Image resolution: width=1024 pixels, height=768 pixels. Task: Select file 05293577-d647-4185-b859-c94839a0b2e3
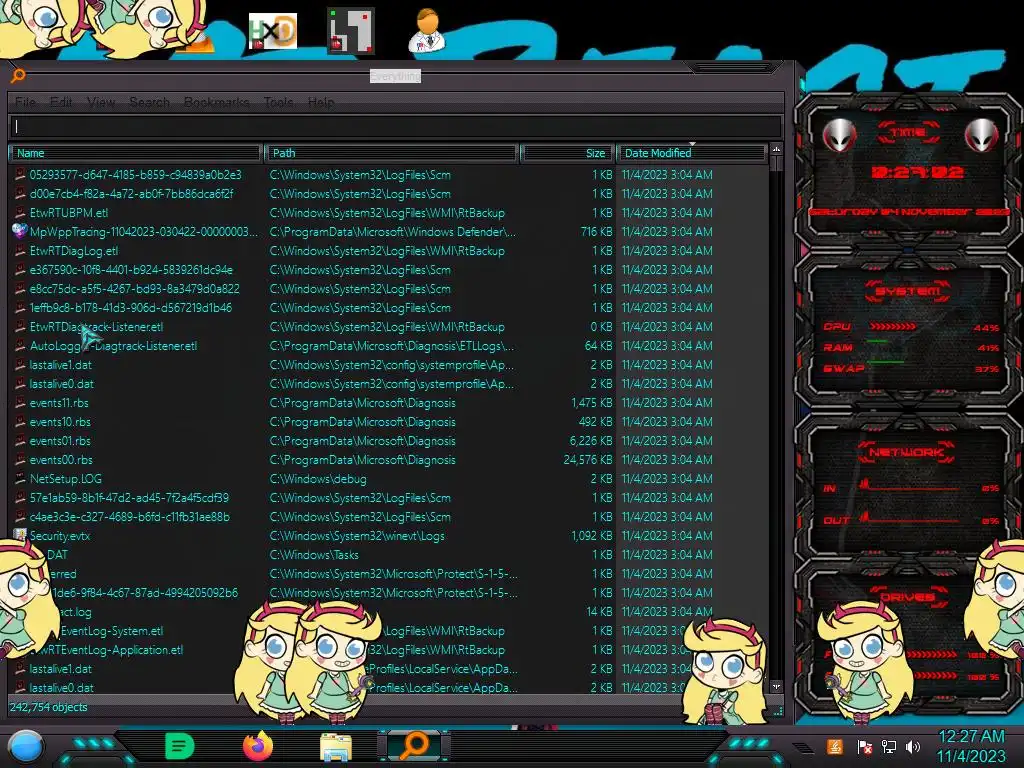coord(135,175)
